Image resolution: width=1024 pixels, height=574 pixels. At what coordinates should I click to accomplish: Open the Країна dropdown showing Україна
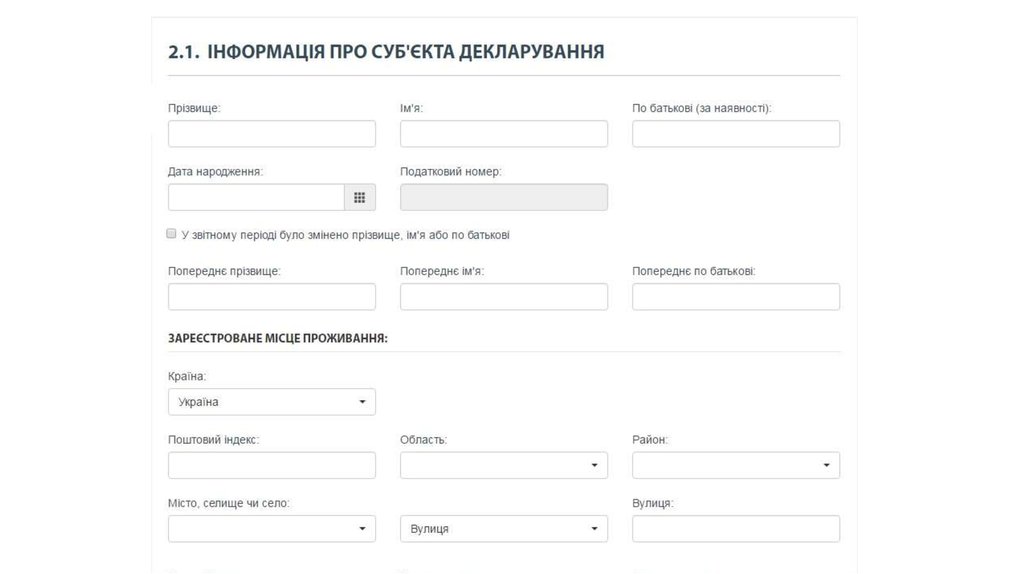click(272, 402)
